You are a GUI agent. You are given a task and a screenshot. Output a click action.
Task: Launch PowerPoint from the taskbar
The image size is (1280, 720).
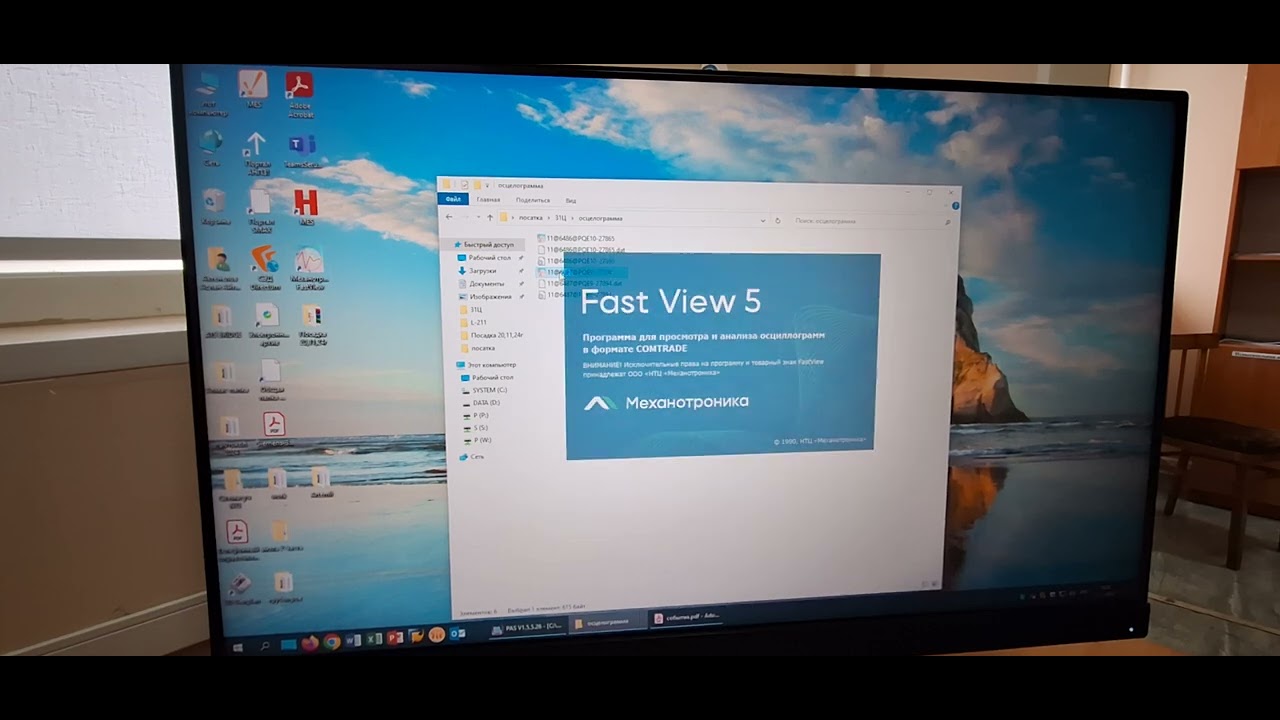coord(395,638)
